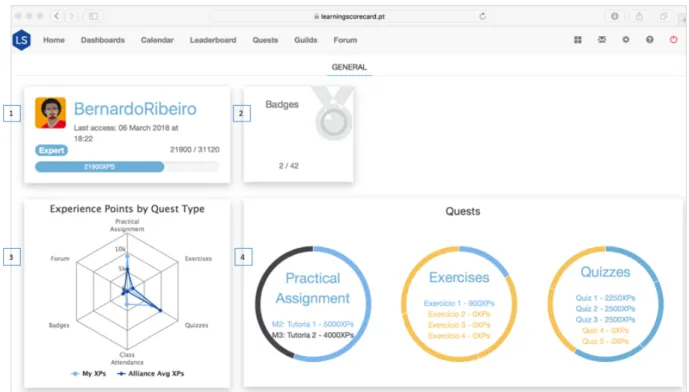This screenshot has height=392, width=689.
Task: Click the Last access date text
Action: [126, 133]
